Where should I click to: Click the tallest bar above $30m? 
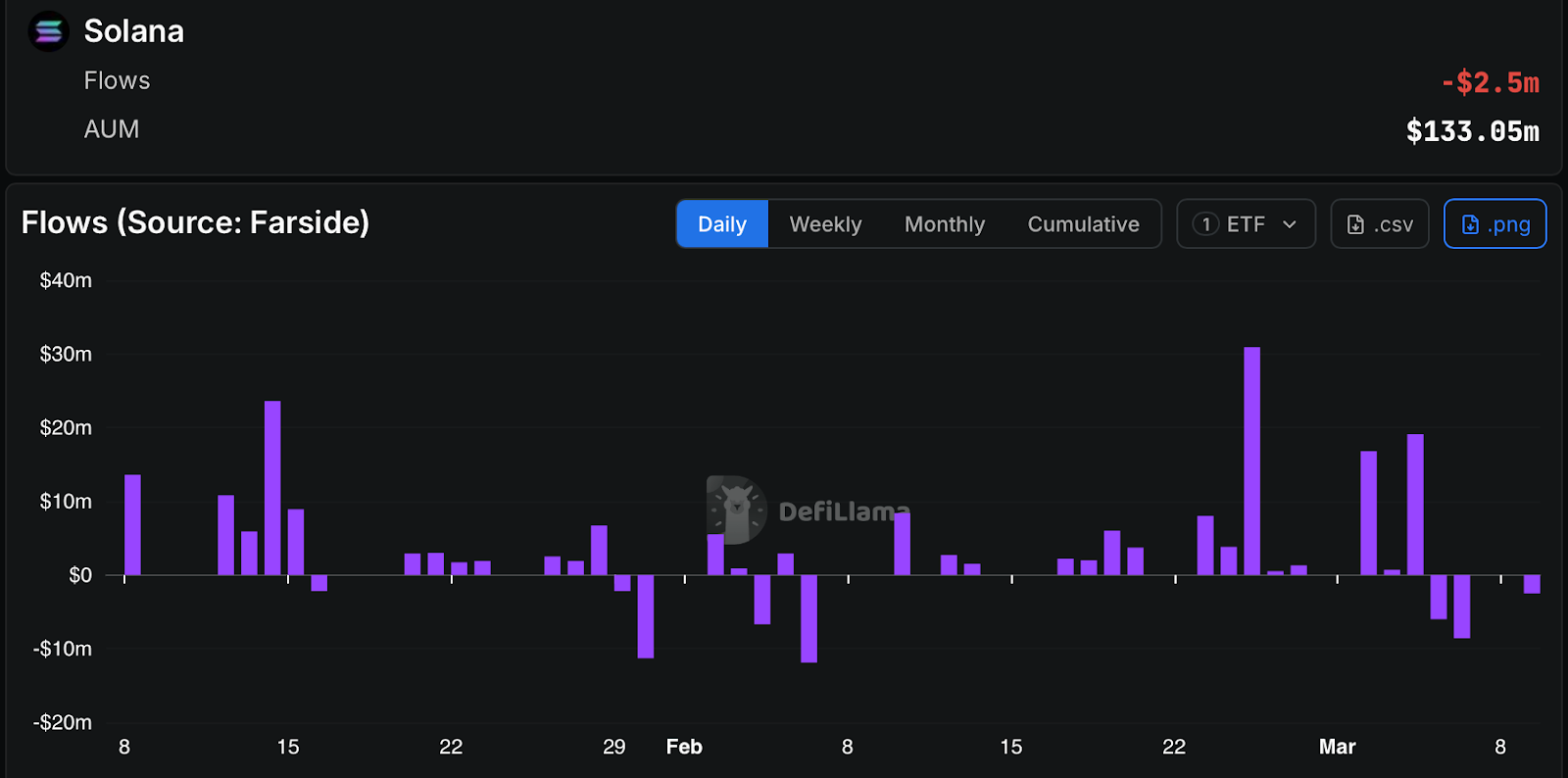click(x=1251, y=461)
